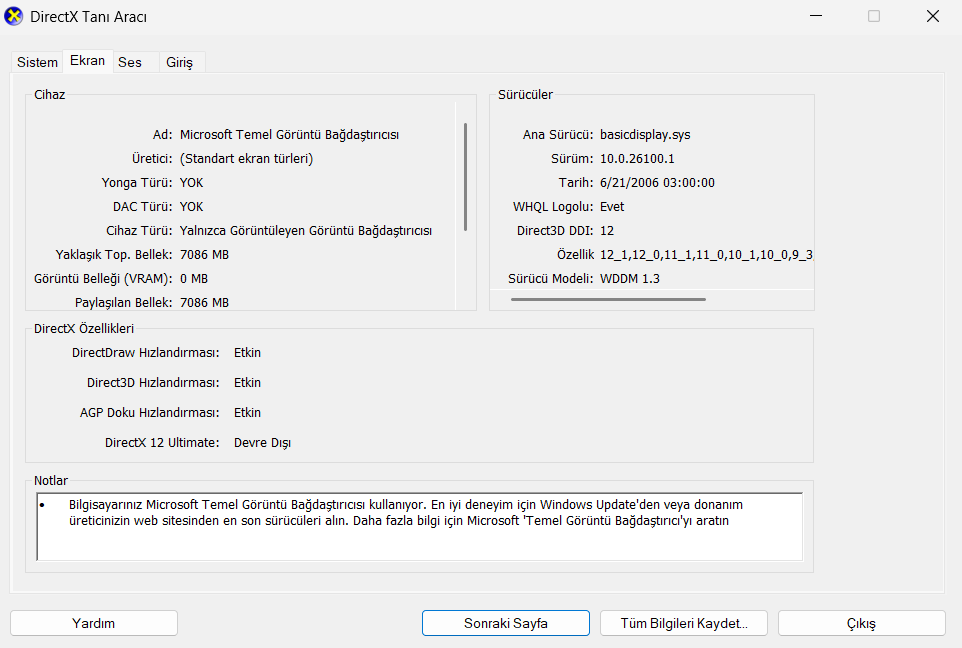Select the Ekran tab

click(87, 61)
